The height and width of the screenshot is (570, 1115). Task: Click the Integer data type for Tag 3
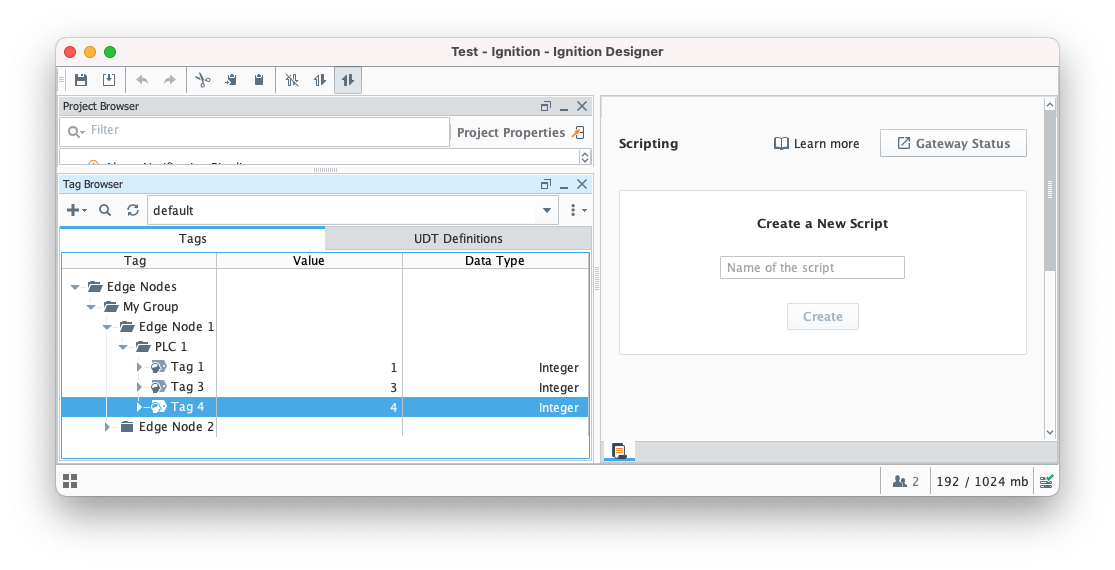pyautogui.click(x=558, y=388)
